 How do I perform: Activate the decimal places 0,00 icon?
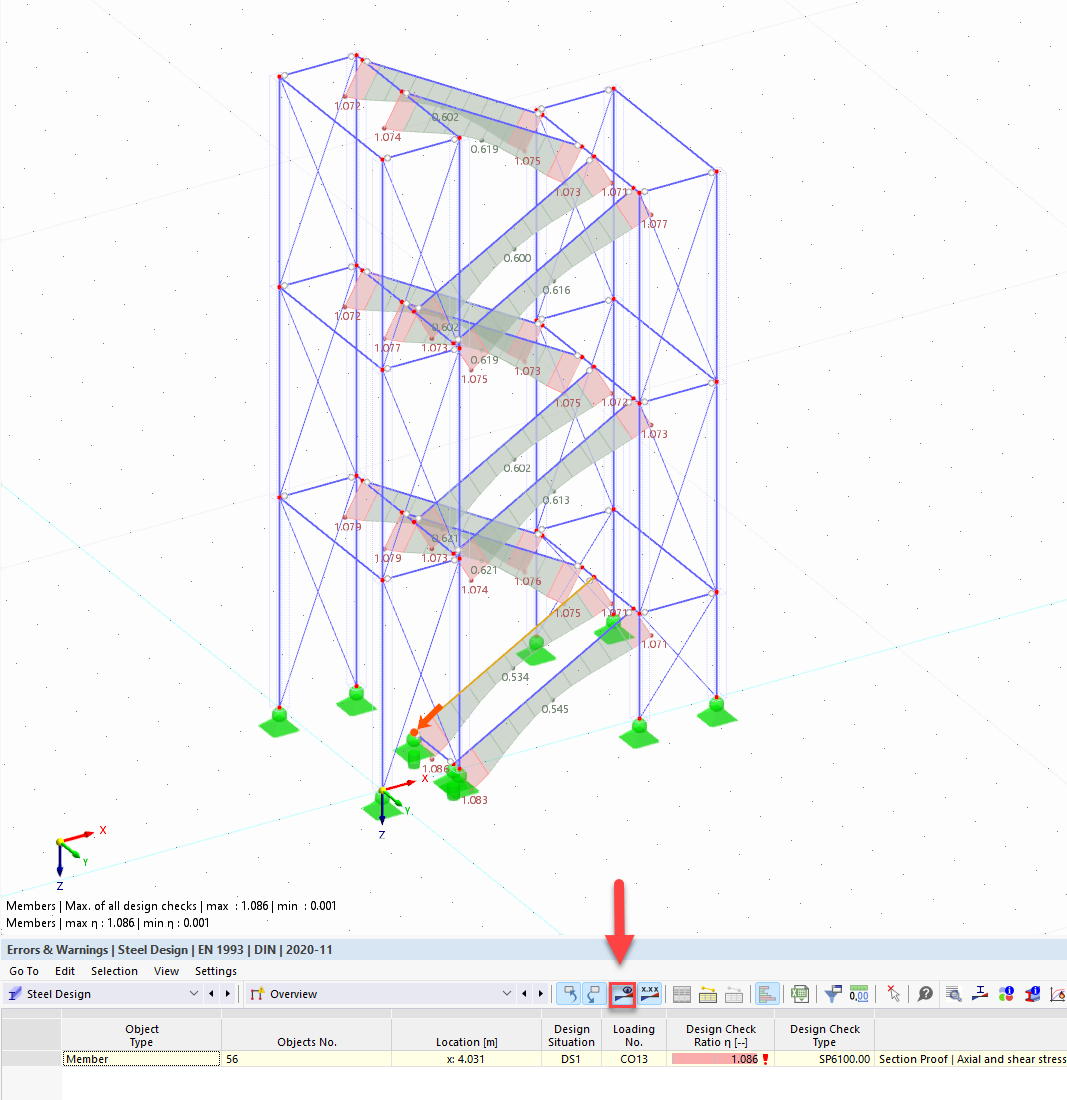coord(856,994)
